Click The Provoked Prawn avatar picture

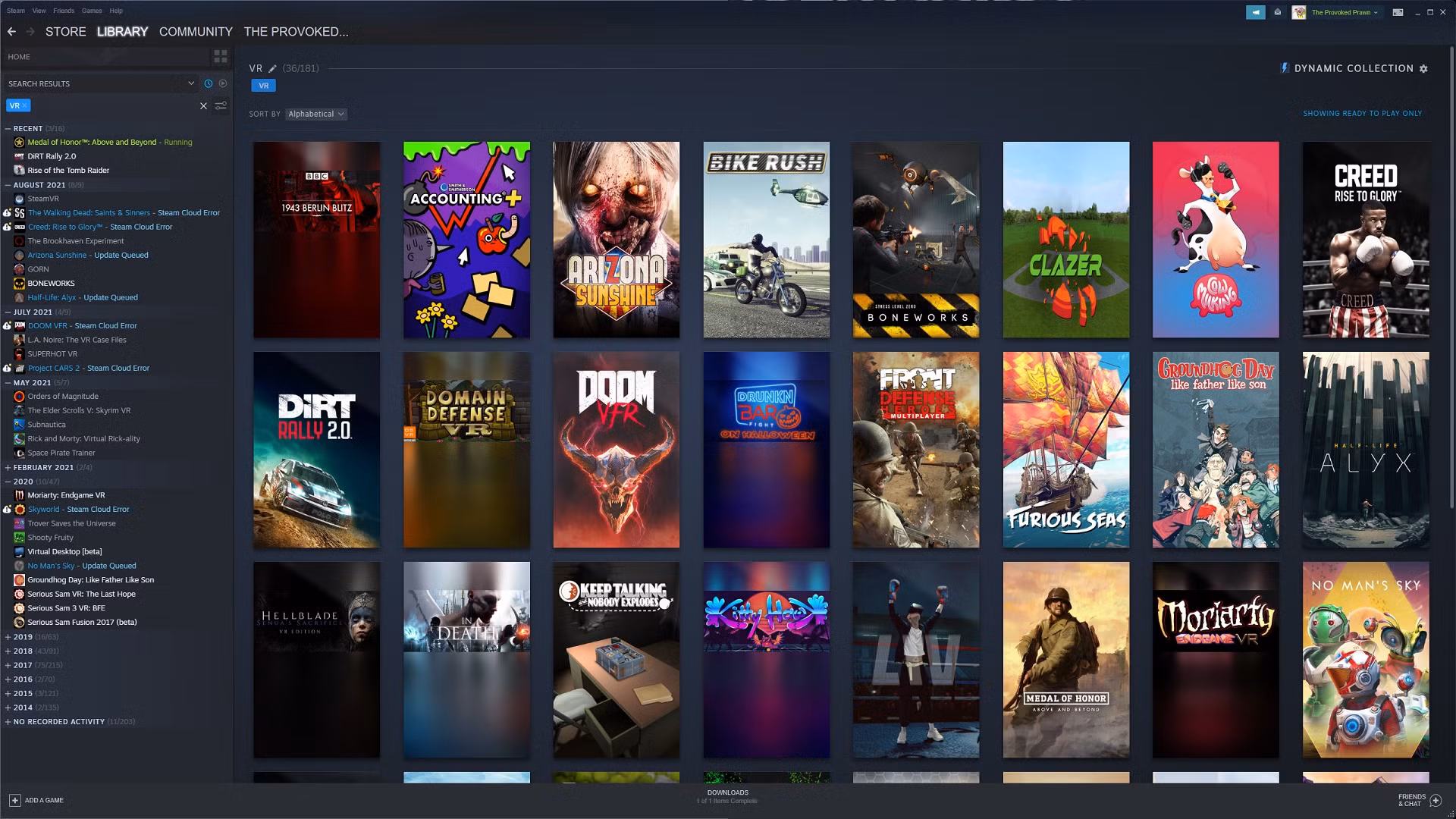point(1299,12)
